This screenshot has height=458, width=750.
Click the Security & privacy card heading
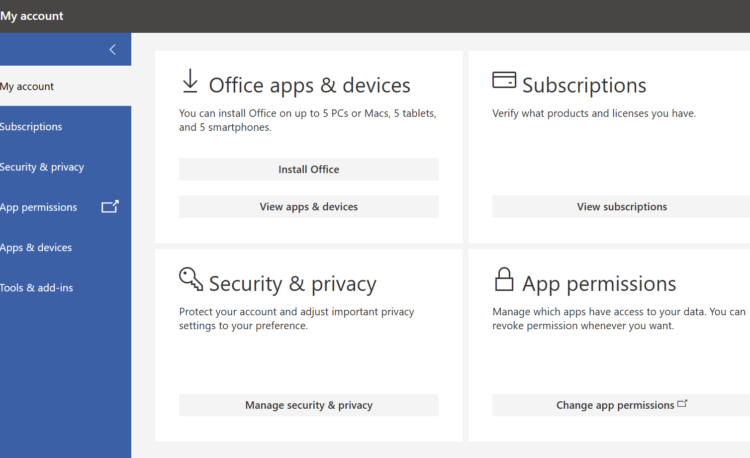pos(293,284)
